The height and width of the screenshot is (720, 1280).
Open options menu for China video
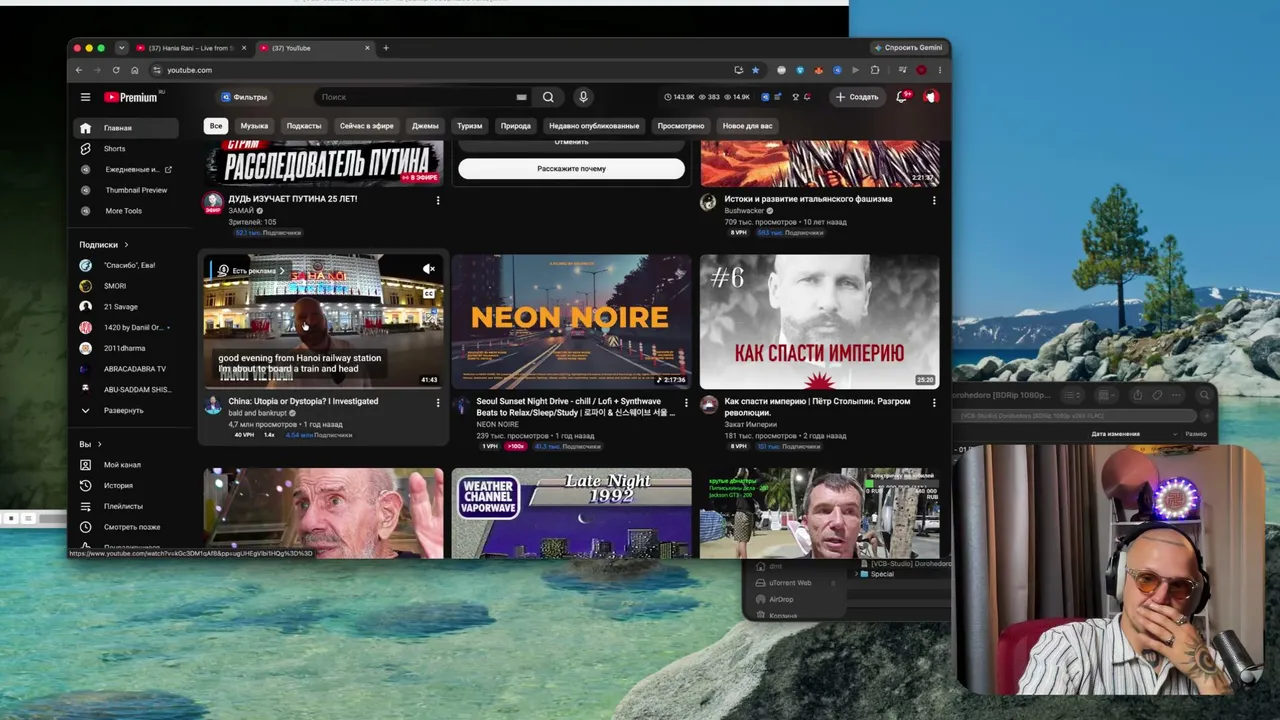coord(437,403)
